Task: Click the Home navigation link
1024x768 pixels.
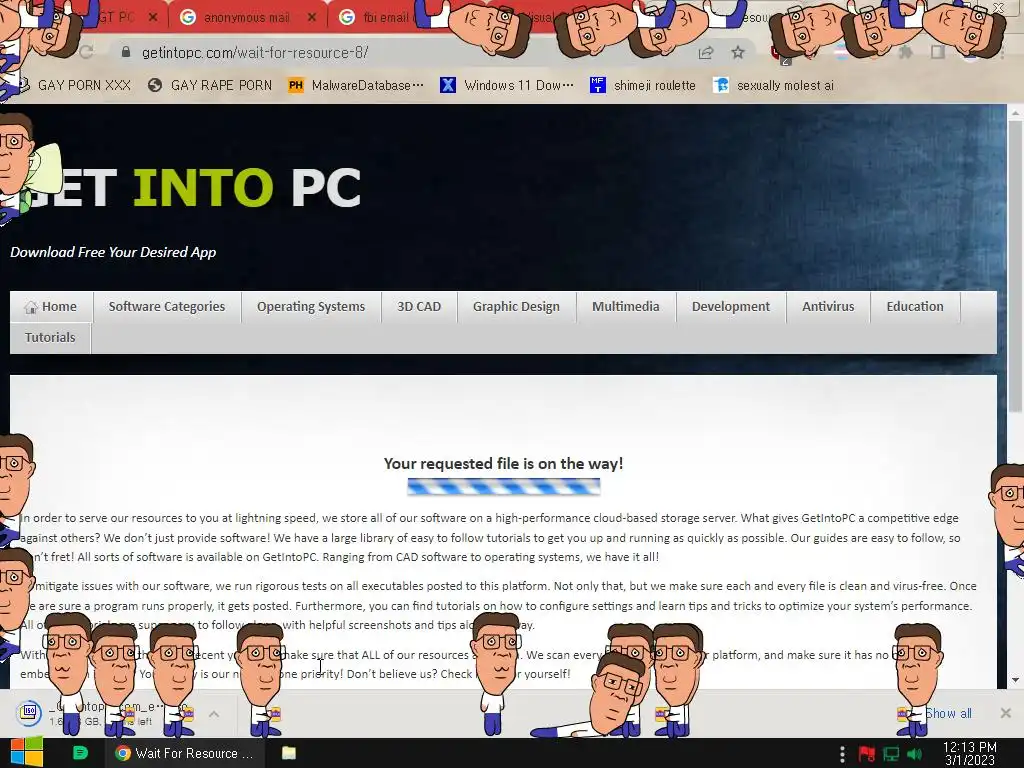Action: pos(52,306)
